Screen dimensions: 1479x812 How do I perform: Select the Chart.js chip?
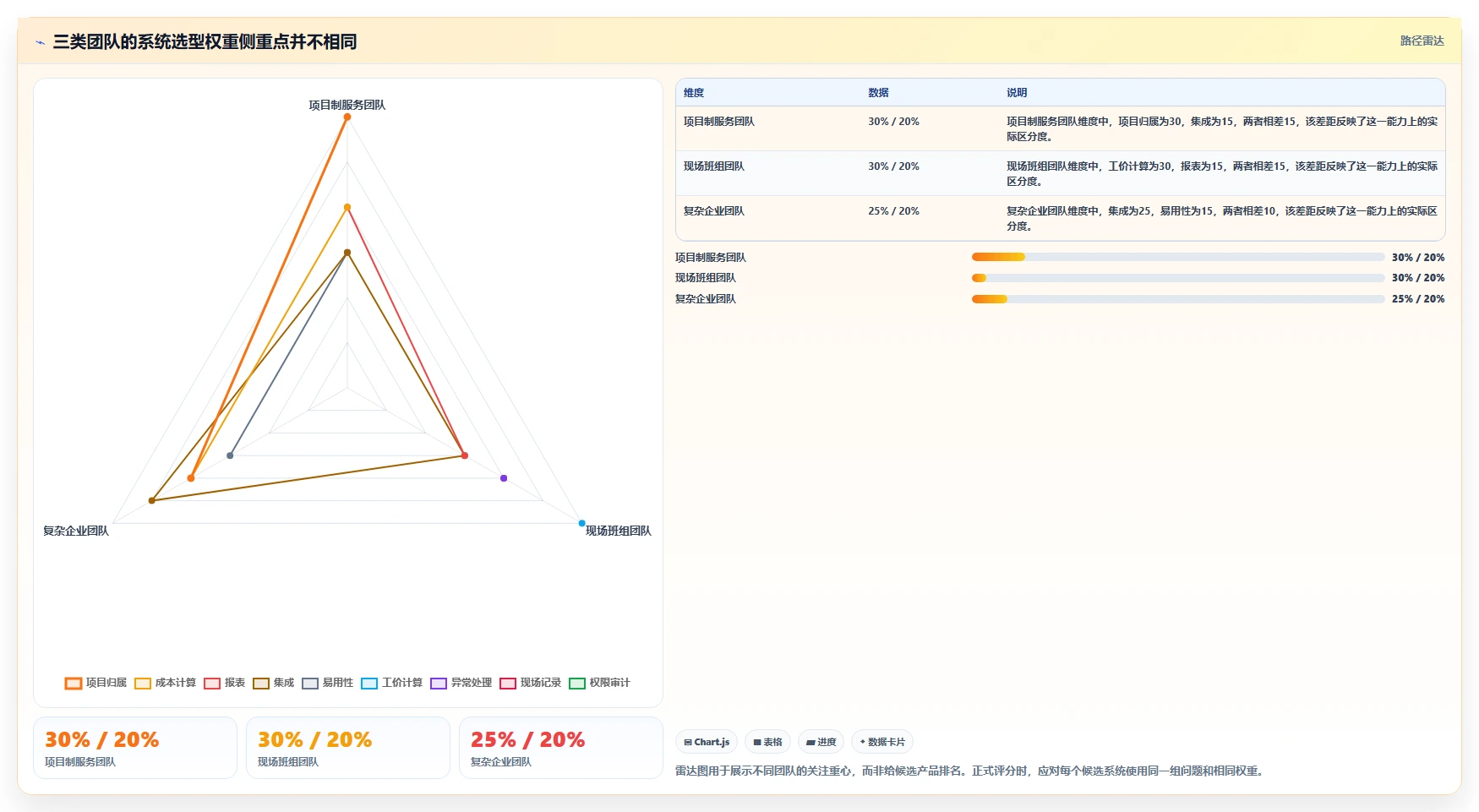pos(707,742)
